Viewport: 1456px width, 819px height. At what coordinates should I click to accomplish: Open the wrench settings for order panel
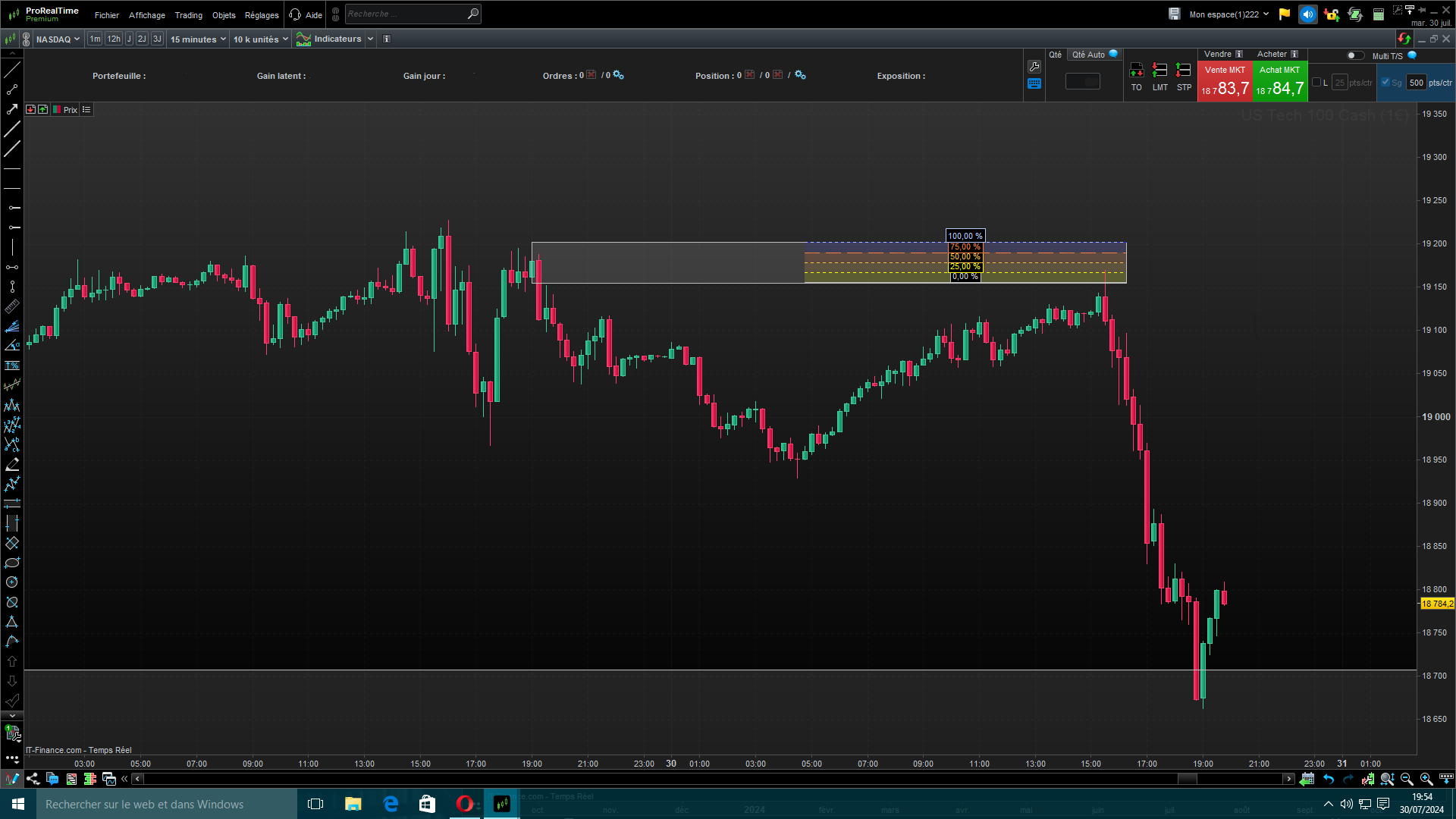tap(1034, 67)
